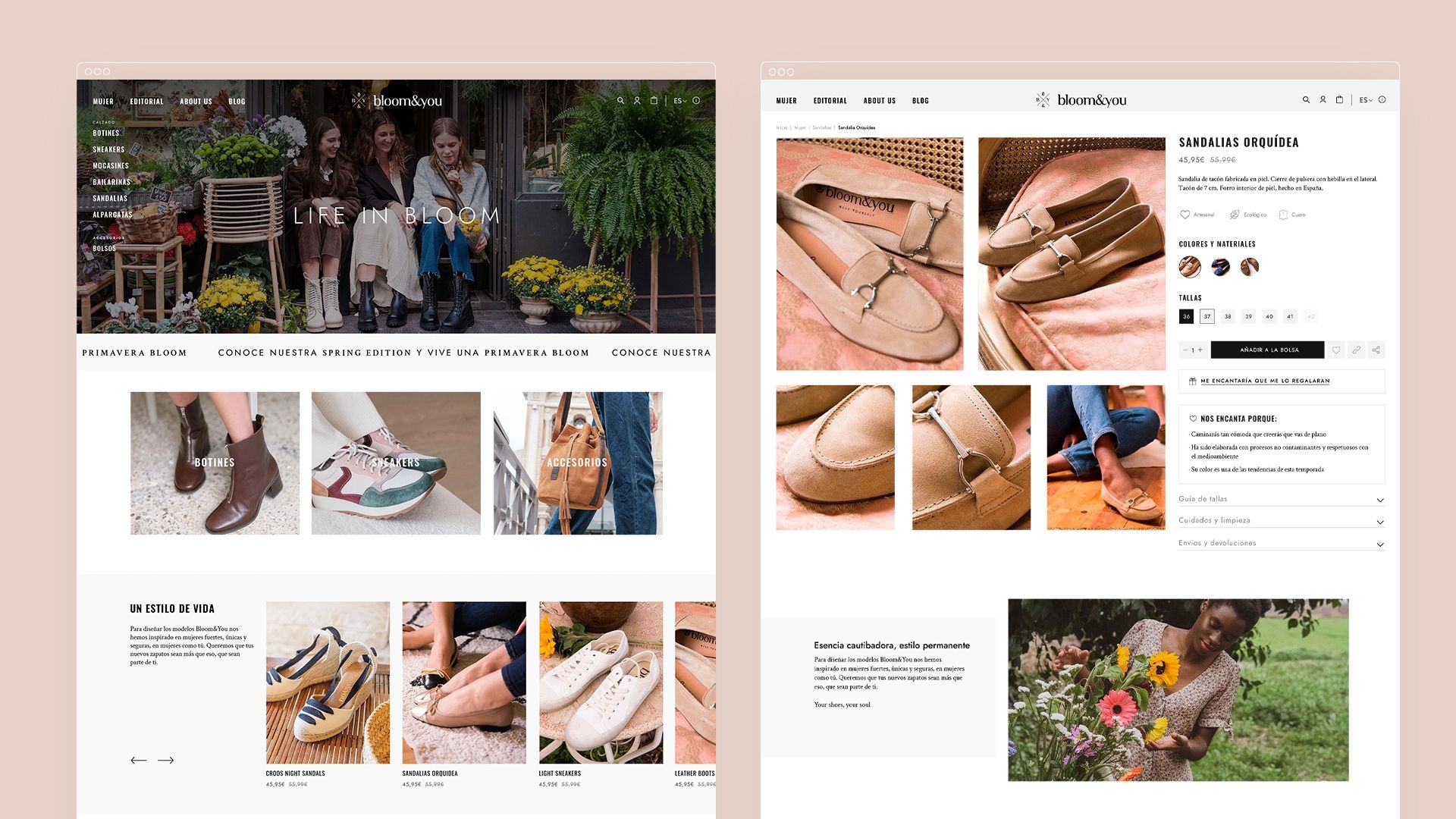Open the shopping bag icon on the product page
The width and height of the screenshot is (1456, 819).
tap(1339, 100)
